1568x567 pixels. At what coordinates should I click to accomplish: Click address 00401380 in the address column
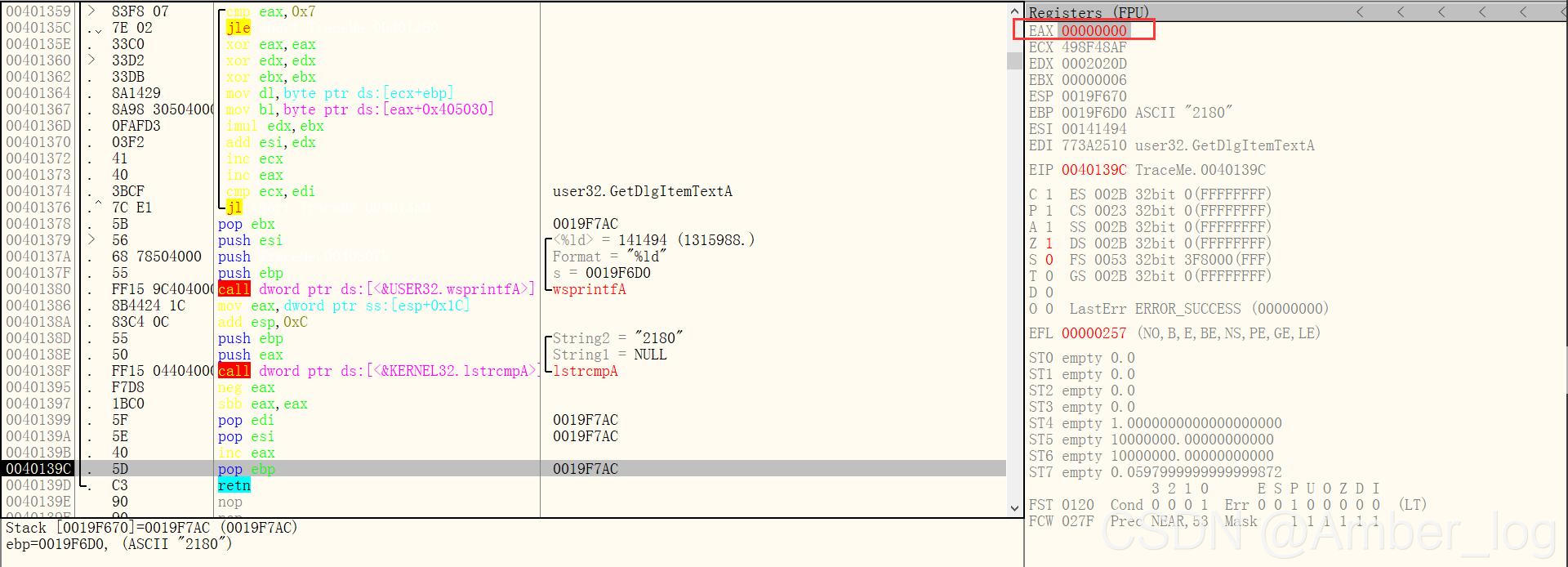[x=38, y=289]
